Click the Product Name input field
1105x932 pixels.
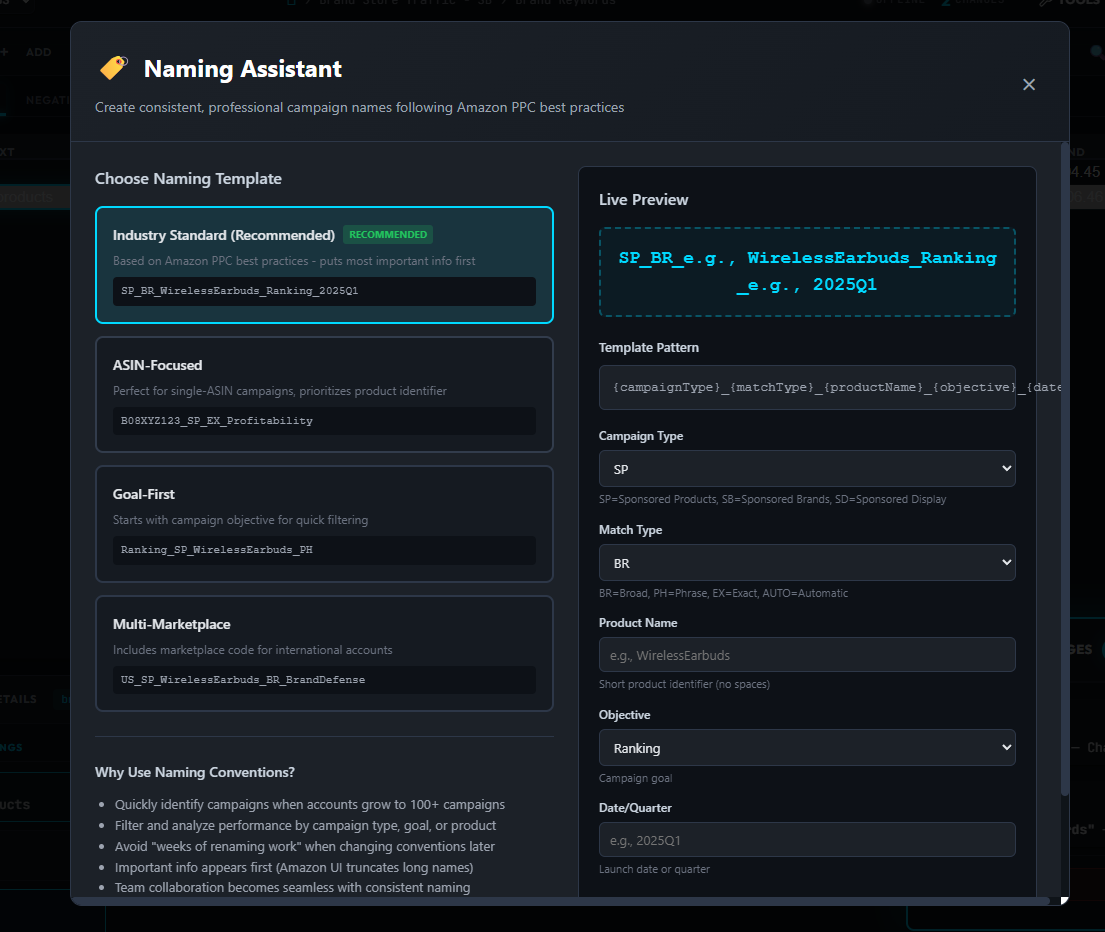click(x=806, y=654)
